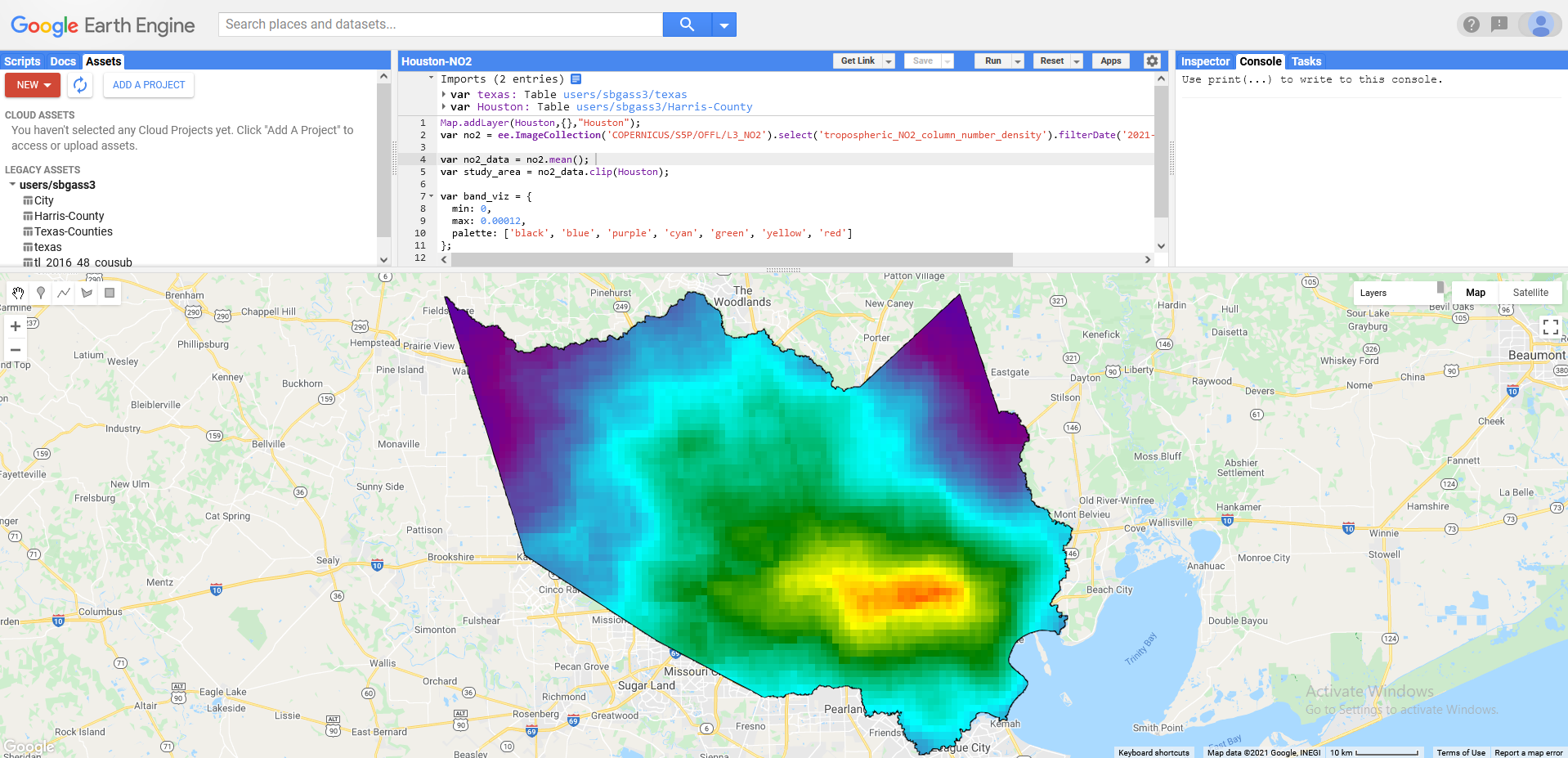Switch to the Inspector tab
The image size is (1568, 758).
click(1203, 61)
